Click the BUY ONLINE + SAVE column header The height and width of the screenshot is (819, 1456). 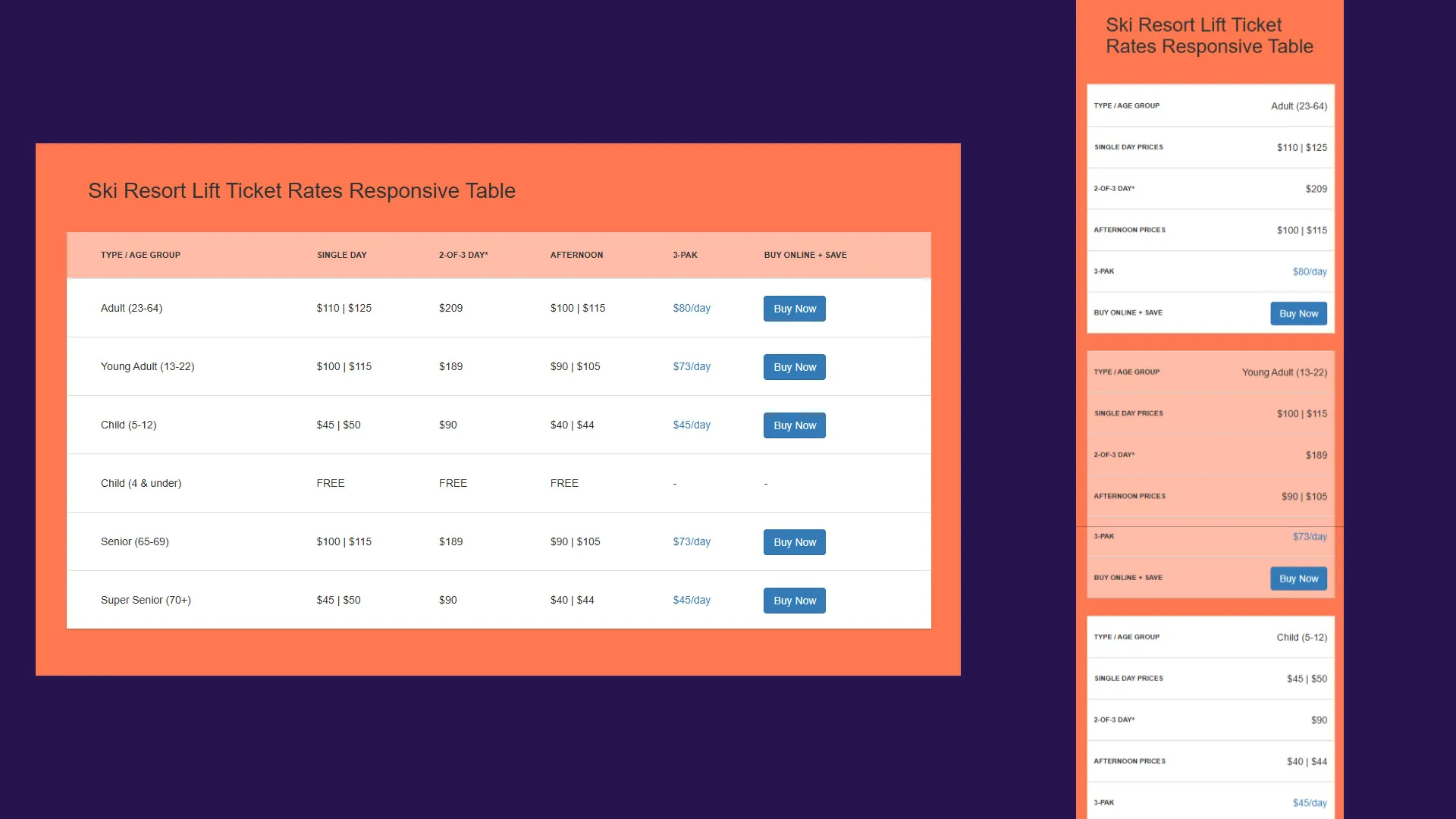coord(805,255)
